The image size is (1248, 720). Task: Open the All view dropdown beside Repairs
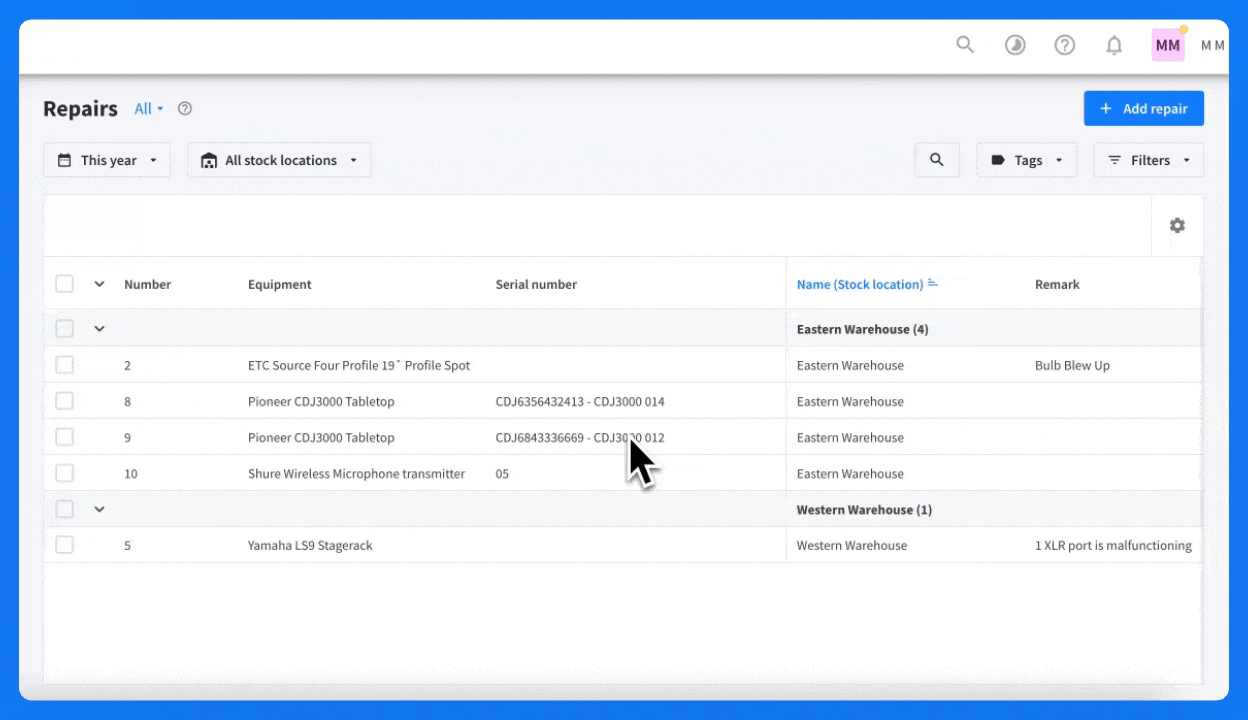pyautogui.click(x=149, y=109)
